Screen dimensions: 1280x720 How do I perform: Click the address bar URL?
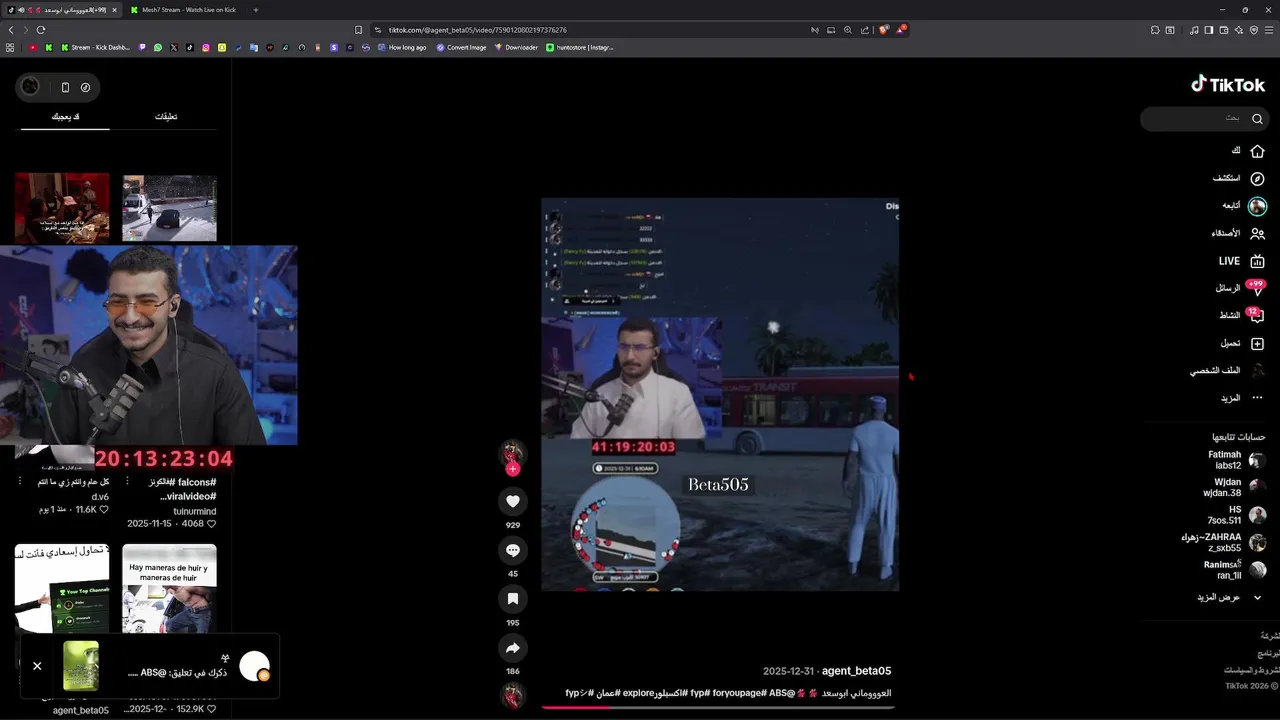coord(477,30)
